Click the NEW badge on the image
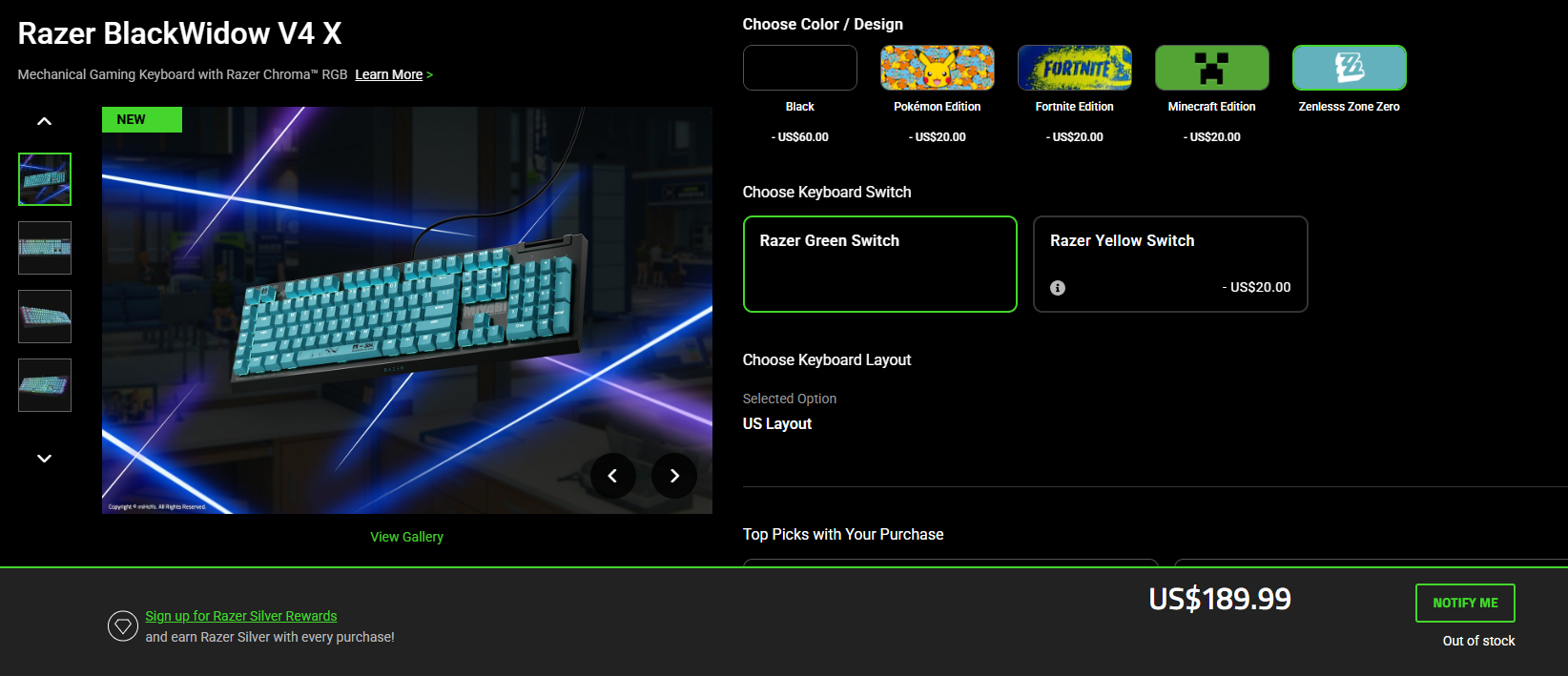 coord(142,119)
